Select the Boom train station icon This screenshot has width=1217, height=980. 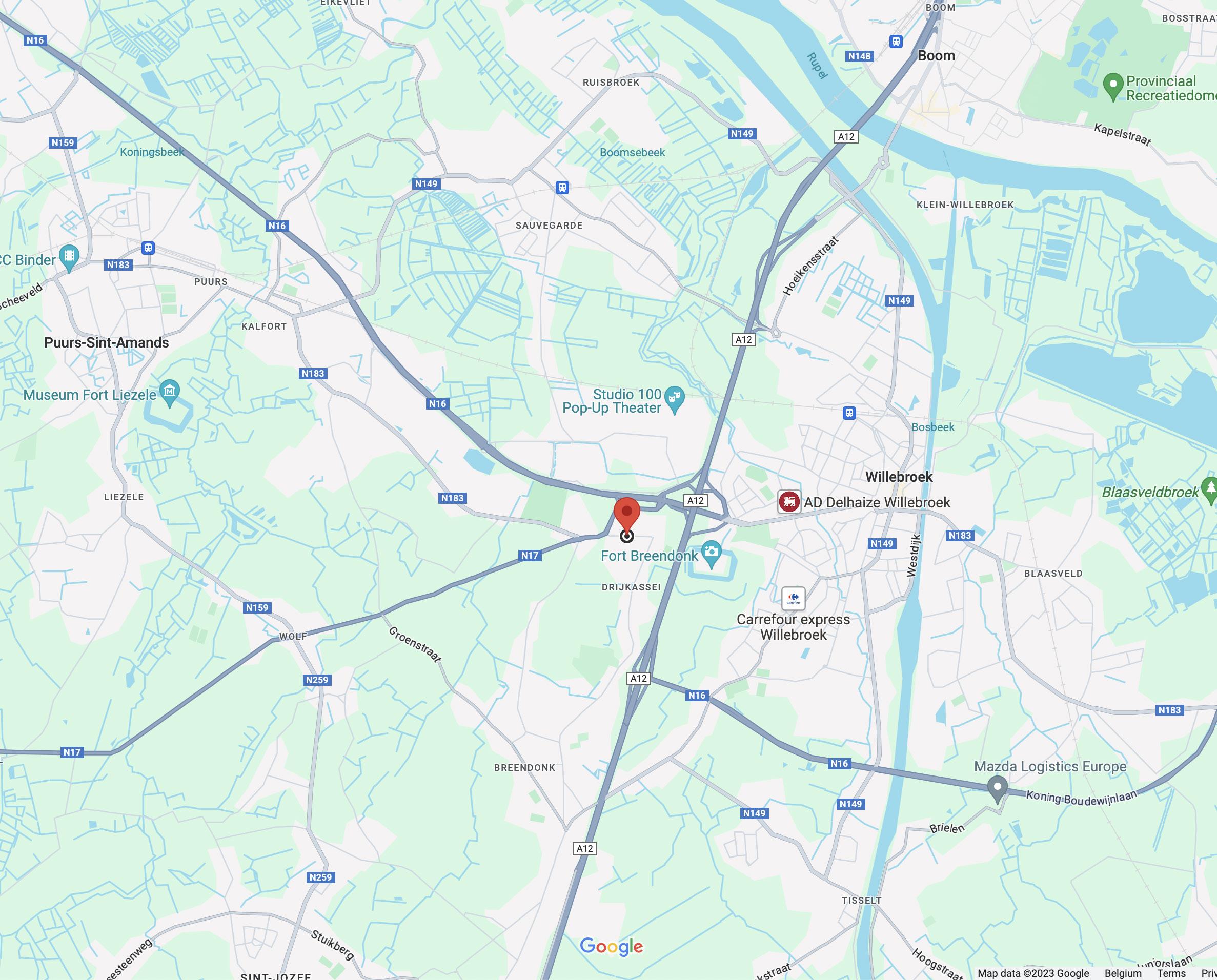(x=896, y=41)
